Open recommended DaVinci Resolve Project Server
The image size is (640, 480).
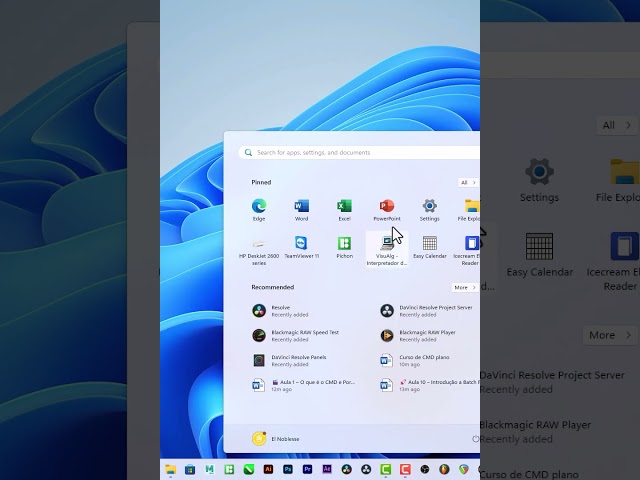point(427,311)
